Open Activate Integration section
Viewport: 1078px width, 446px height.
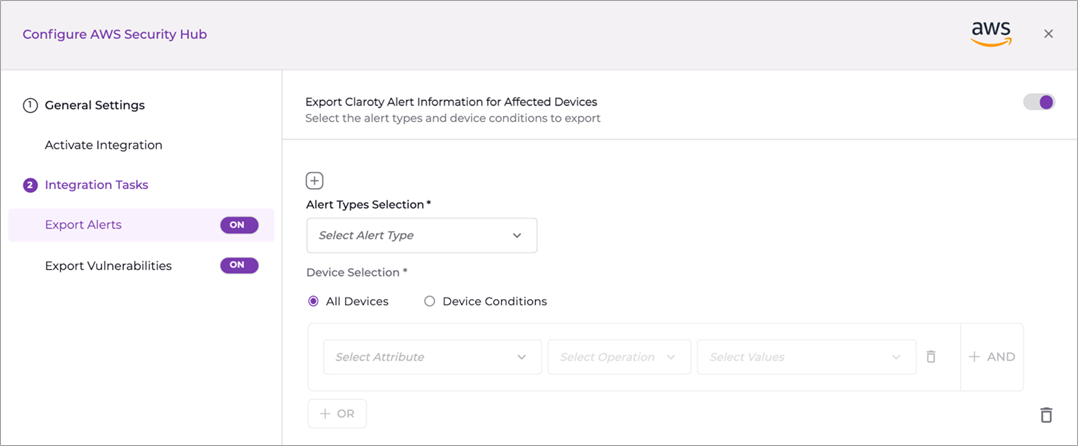point(104,146)
